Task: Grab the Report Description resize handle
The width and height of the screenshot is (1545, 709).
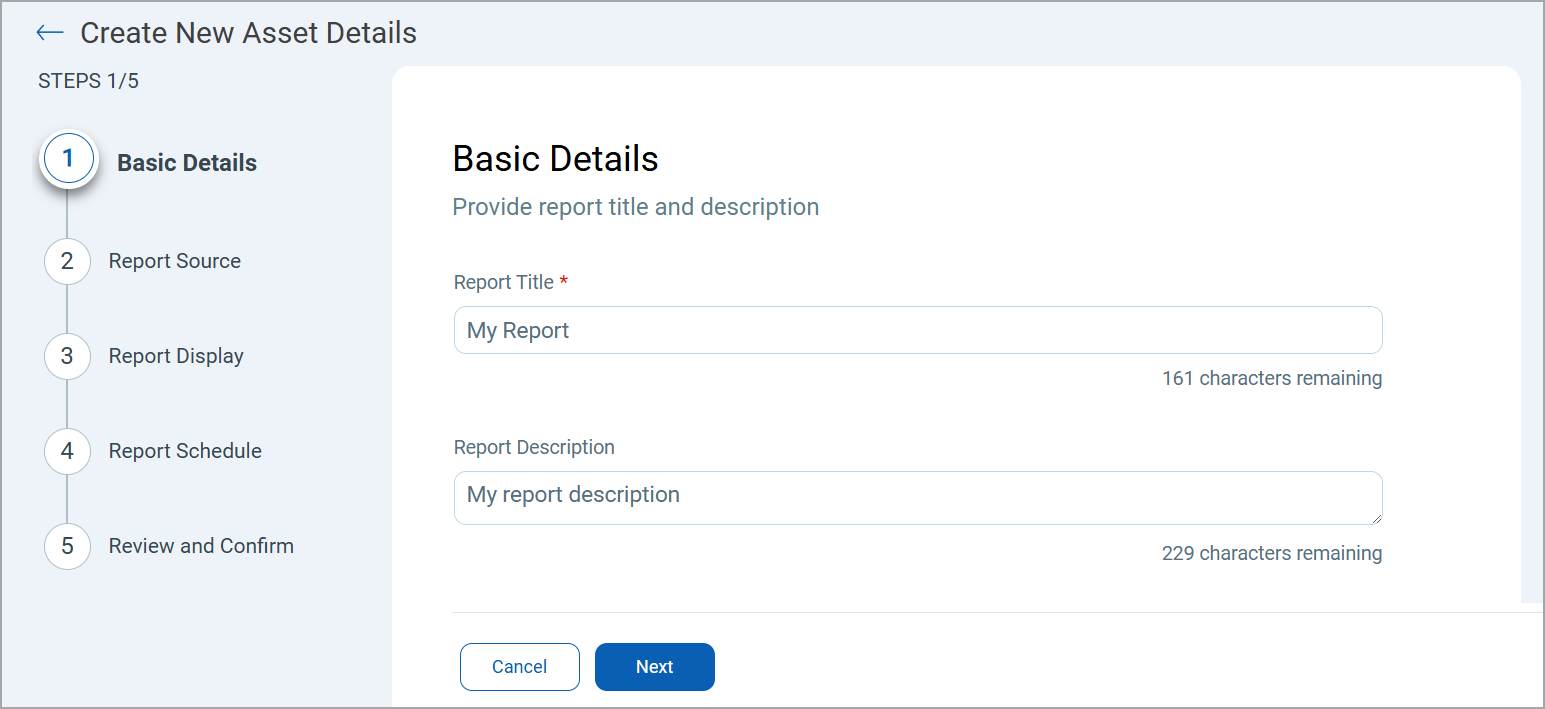Action: click(x=1376, y=518)
